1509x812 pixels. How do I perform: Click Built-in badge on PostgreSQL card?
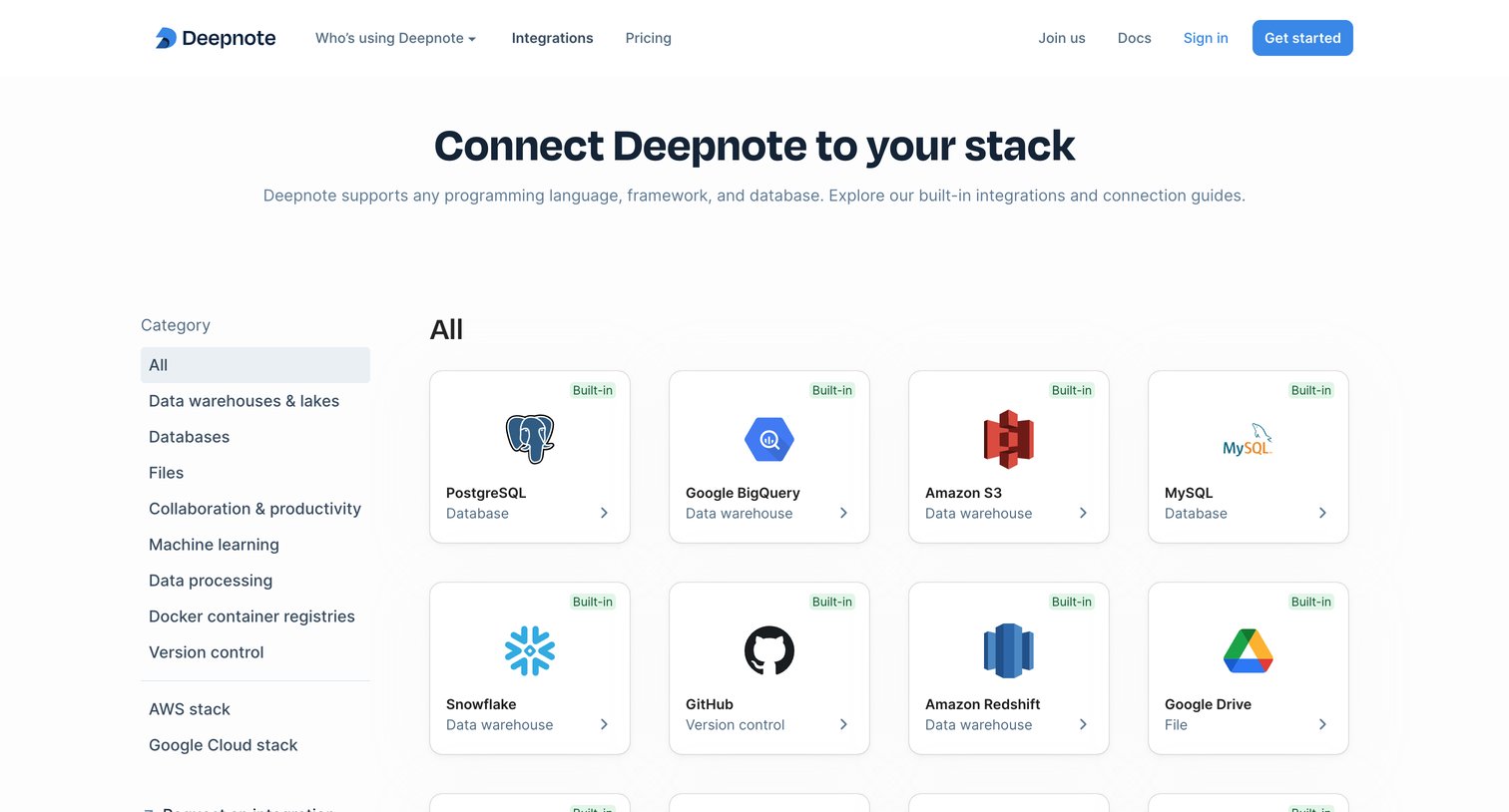pos(593,390)
